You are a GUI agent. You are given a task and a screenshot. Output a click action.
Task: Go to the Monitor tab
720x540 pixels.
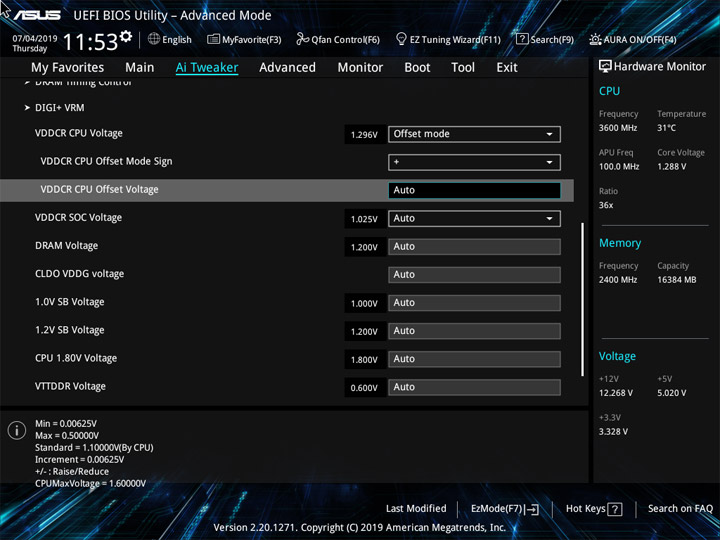tap(360, 68)
